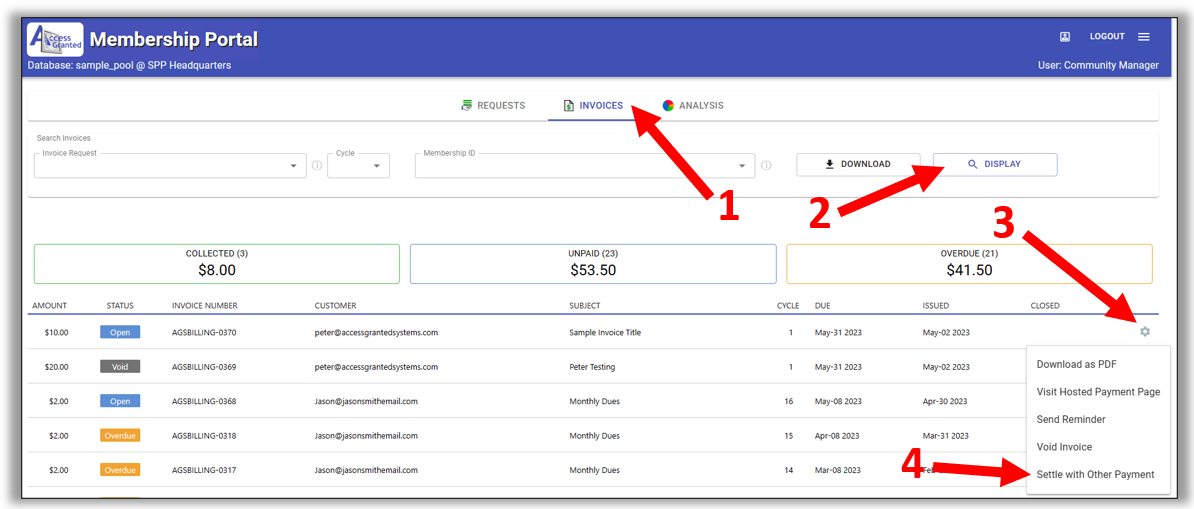The height and width of the screenshot is (509, 1194).
Task: Open the hamburger menu icon
Action: pos(1144,37)
